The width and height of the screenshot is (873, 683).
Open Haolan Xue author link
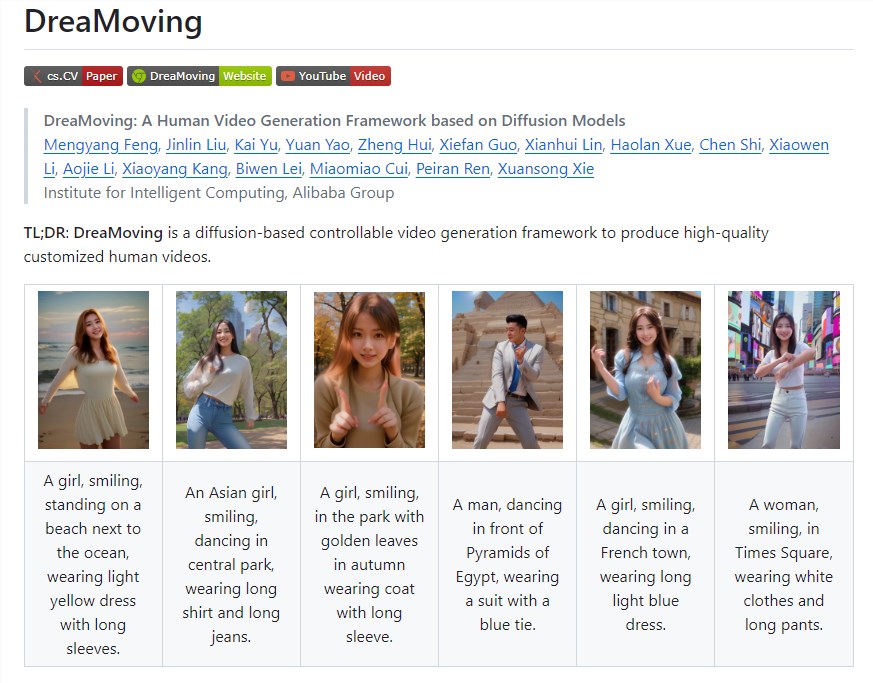pos(651,145)
